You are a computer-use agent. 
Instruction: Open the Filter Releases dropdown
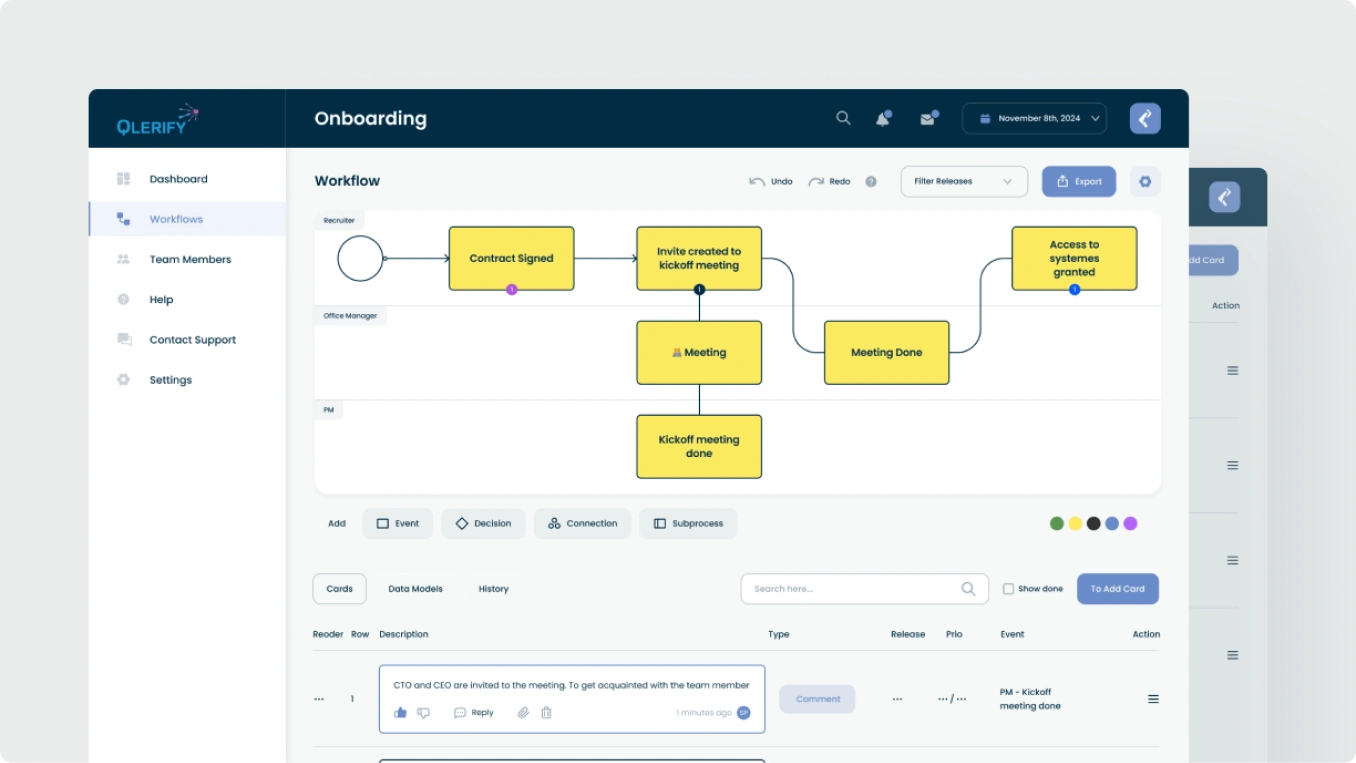click(x=964, y=182)
